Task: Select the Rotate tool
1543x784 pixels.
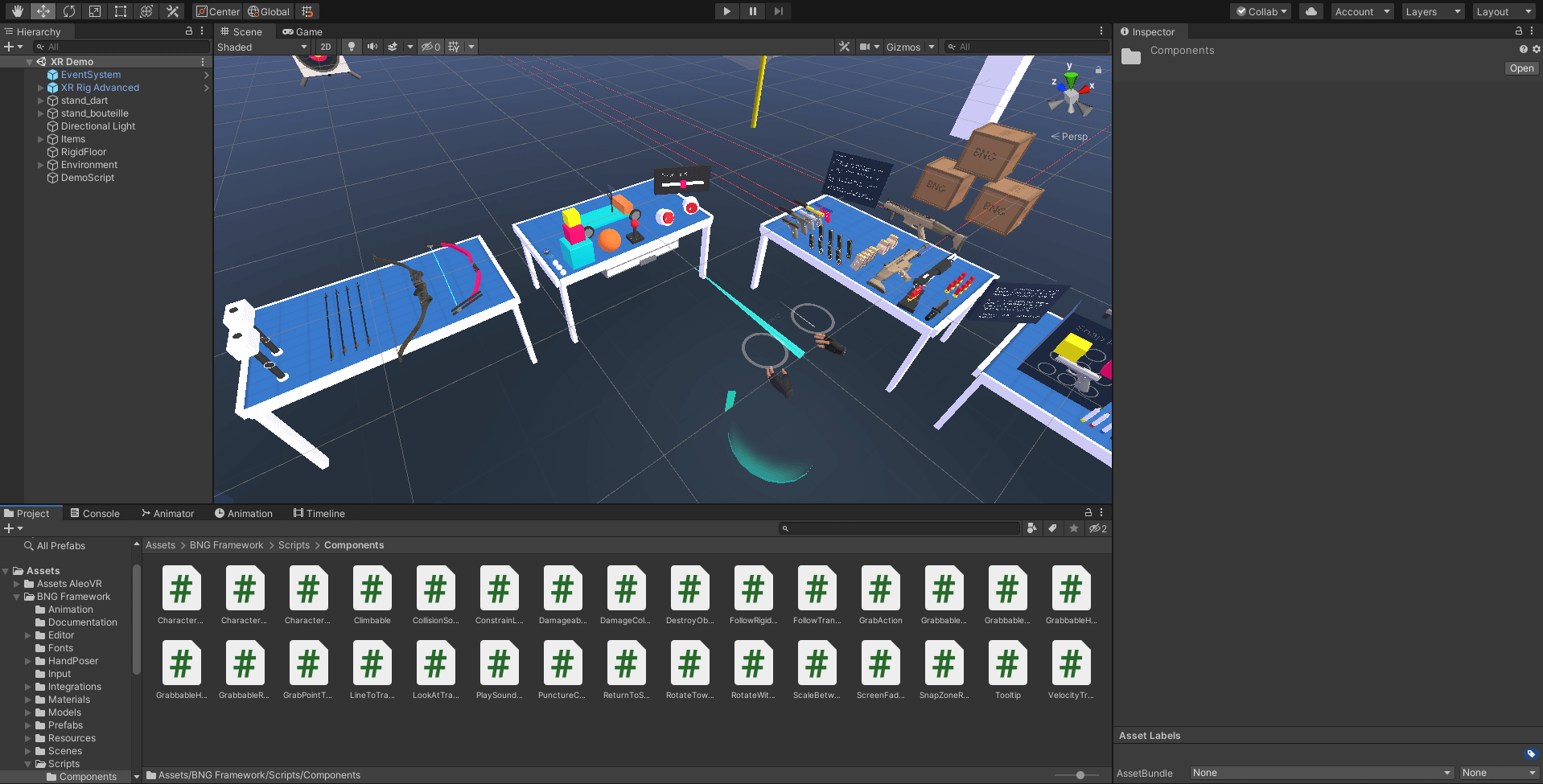Action: click(x=69, y=11)
